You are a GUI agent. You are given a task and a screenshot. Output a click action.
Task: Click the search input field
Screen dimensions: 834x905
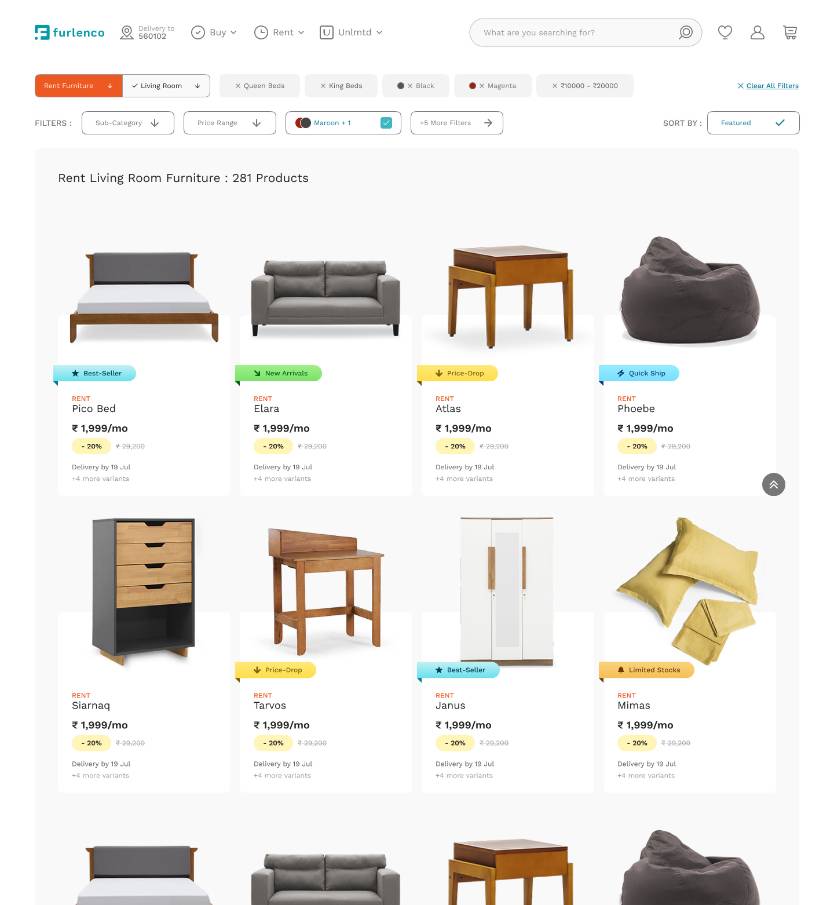(x=577, y=32)
